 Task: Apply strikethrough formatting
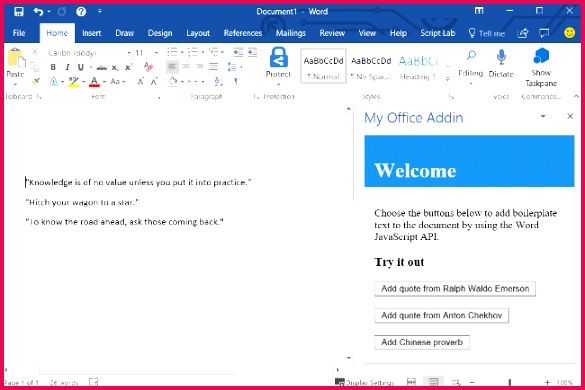pos(101,68)
